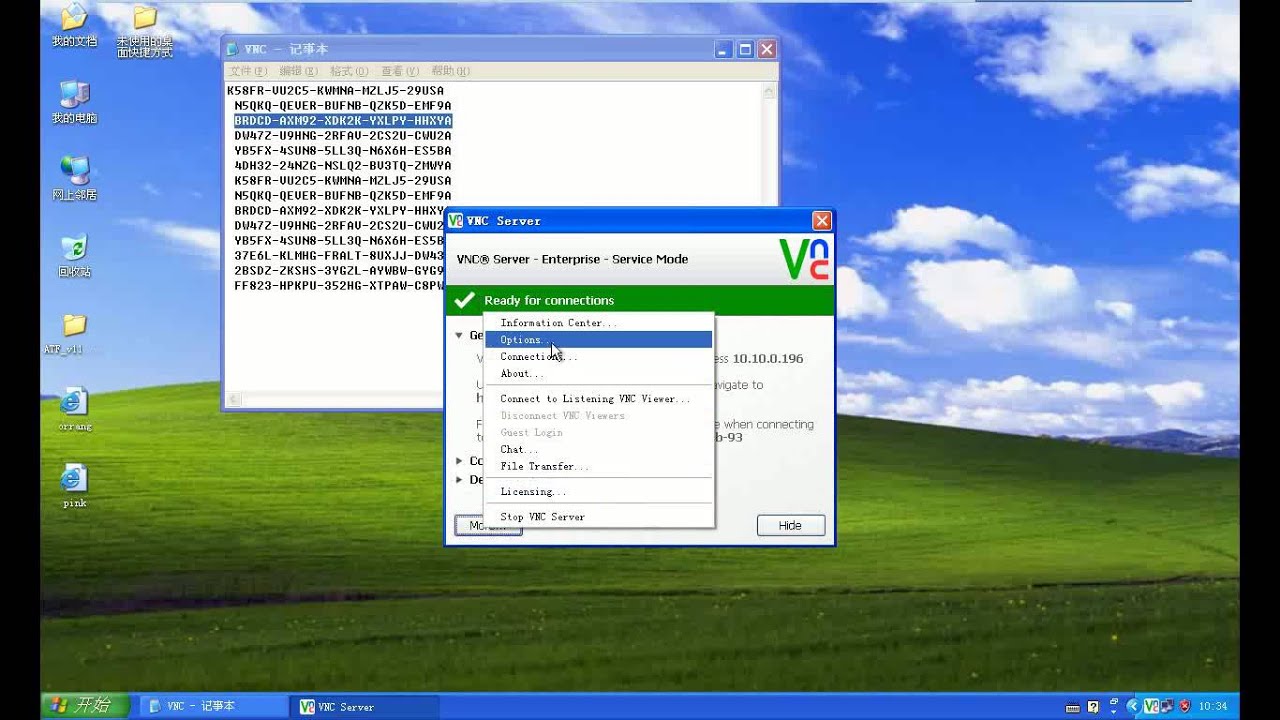The image size is (1280, 720).
Task: Click the VNC Server title bar icon
Action: click(456, 221)
